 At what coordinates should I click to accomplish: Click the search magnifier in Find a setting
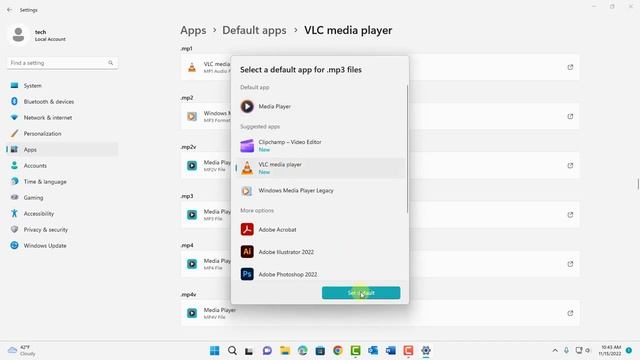point(111,63)
